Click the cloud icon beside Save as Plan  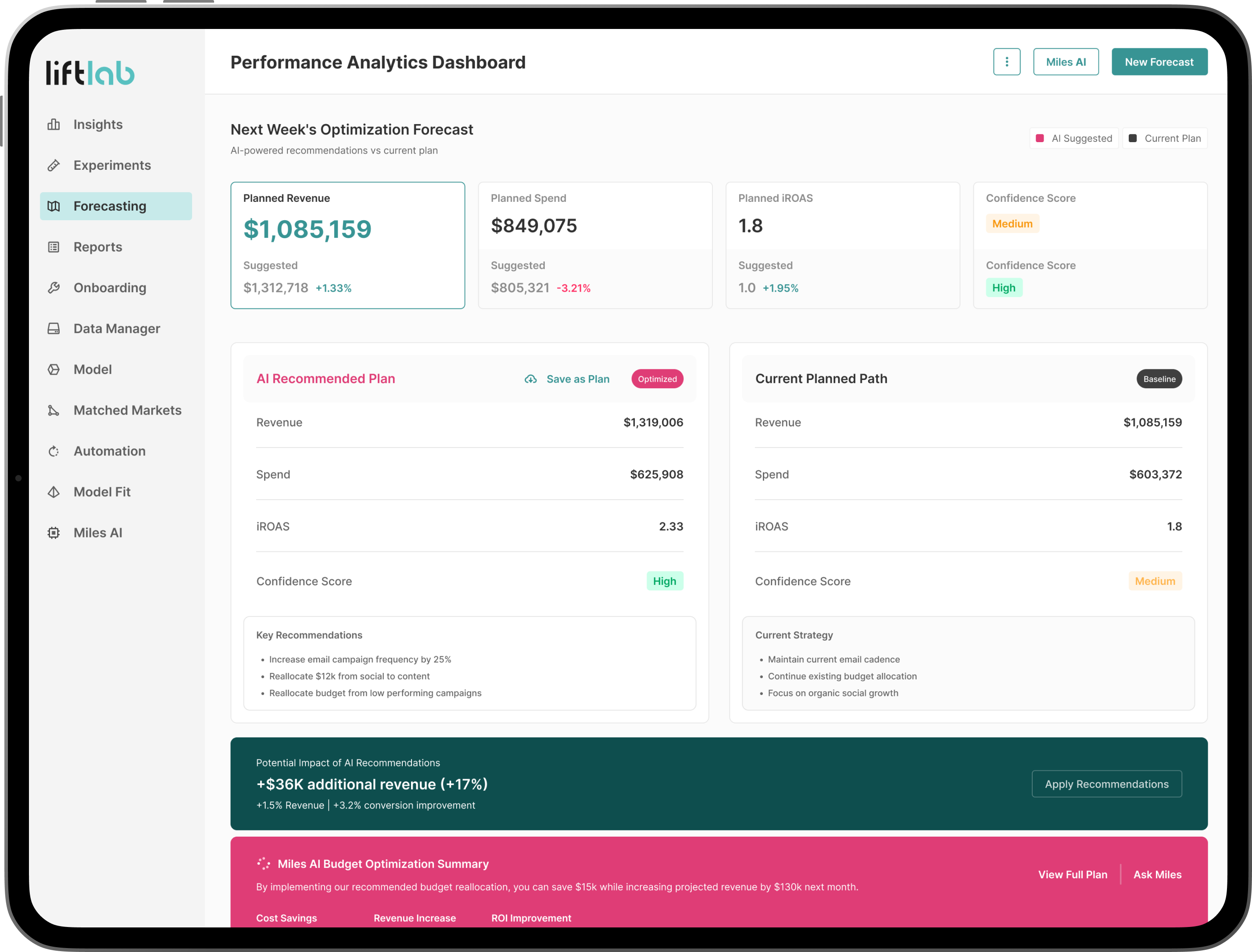(530, 379)
